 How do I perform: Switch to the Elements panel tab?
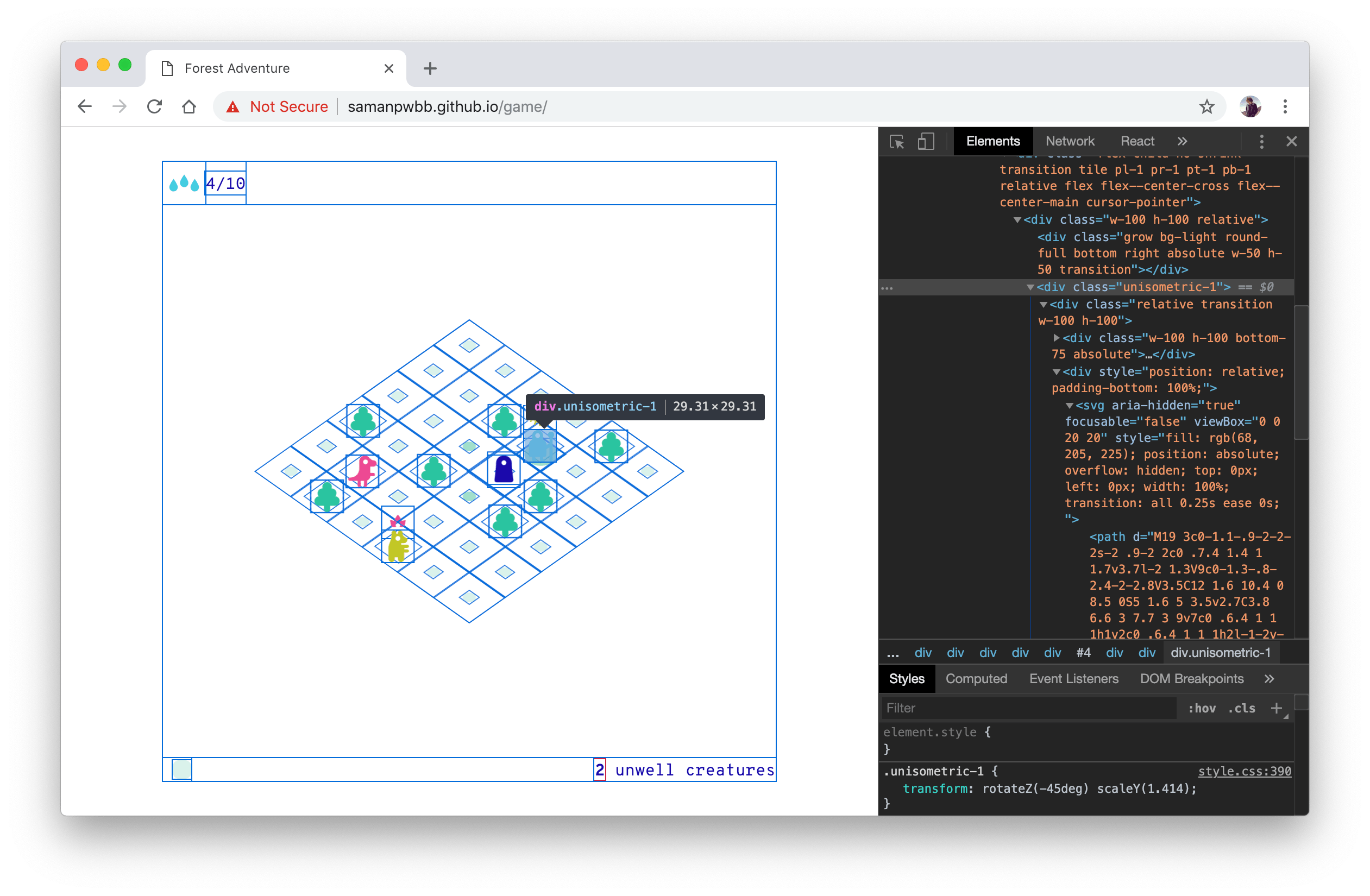coord(992,142)
